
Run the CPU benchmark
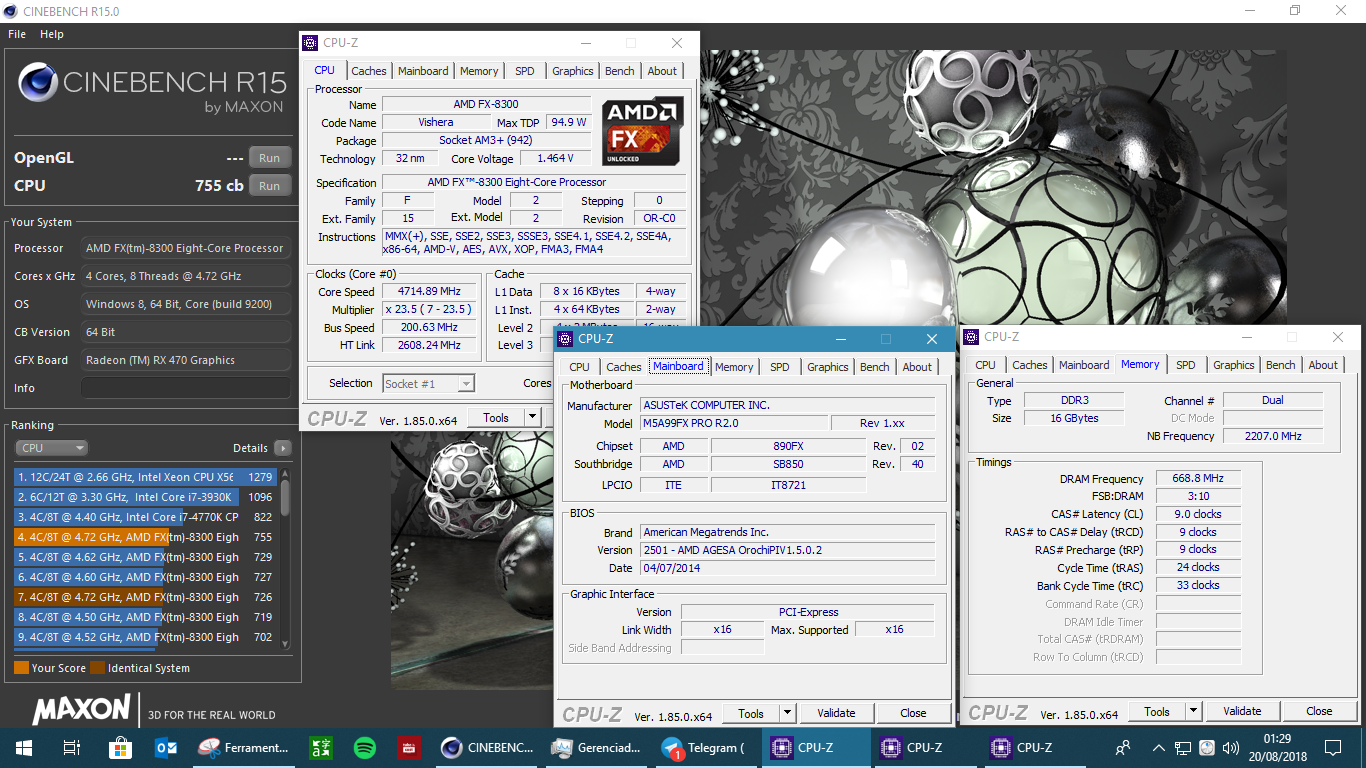(270, 186)
